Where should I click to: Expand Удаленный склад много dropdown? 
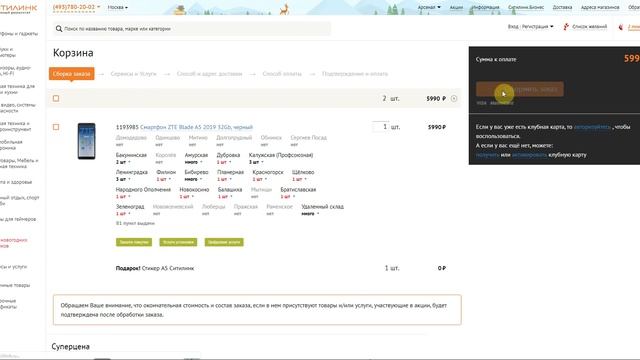coord(311,214)
